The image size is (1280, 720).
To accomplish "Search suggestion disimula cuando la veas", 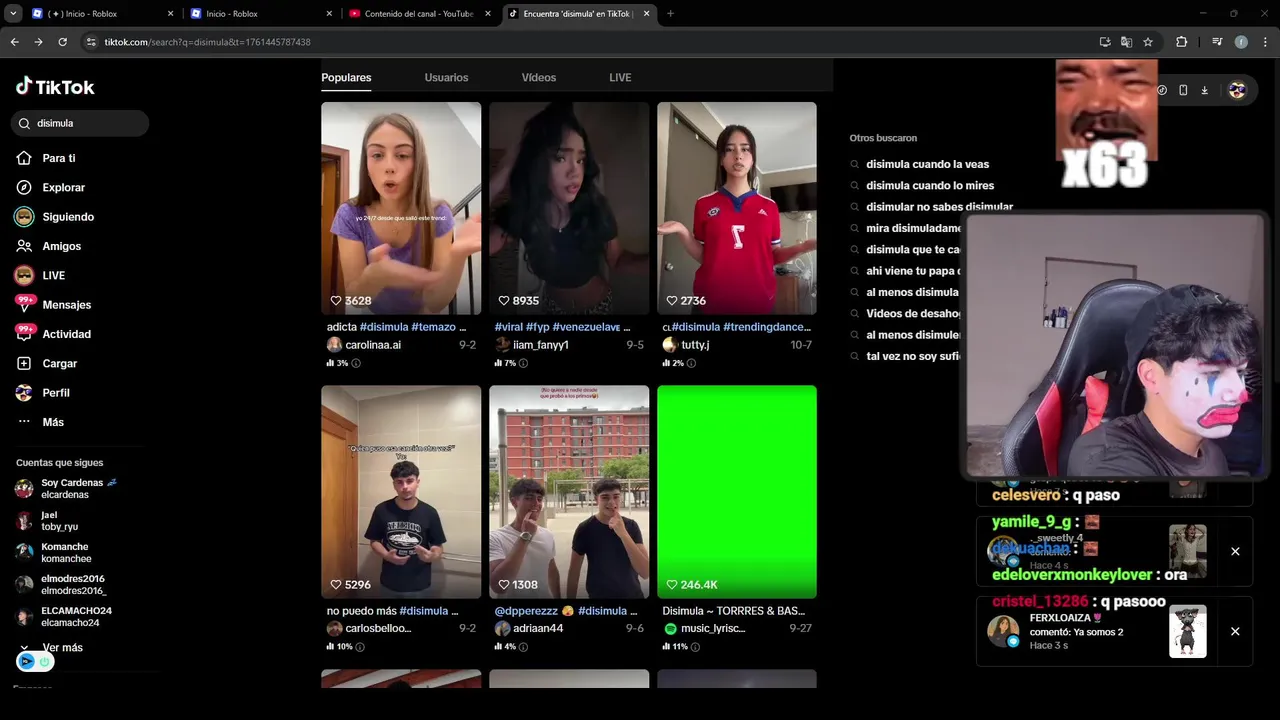I will point(927,164).
